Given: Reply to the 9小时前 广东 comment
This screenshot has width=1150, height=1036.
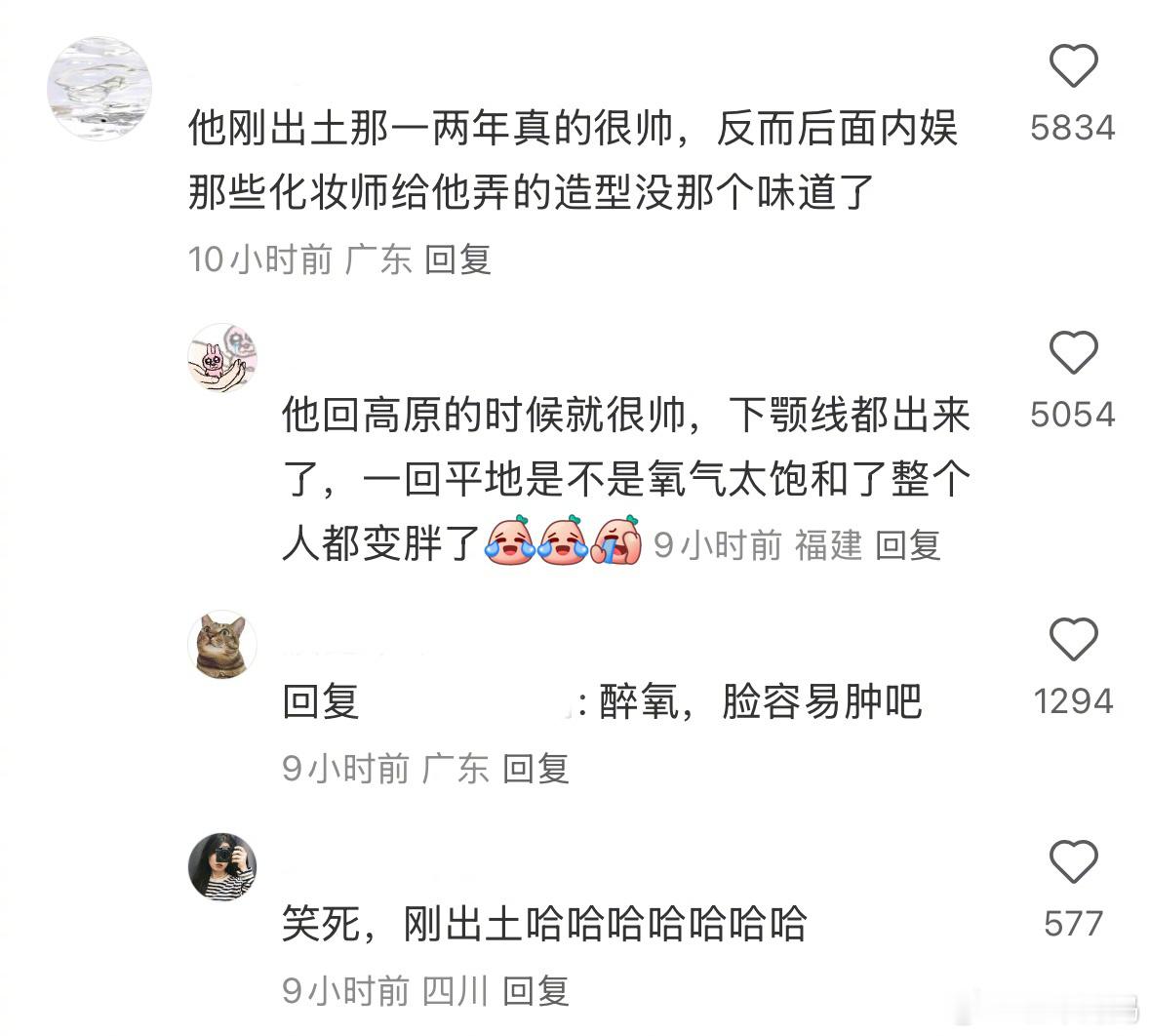Looking at the screenshot, I should (536, 769).
